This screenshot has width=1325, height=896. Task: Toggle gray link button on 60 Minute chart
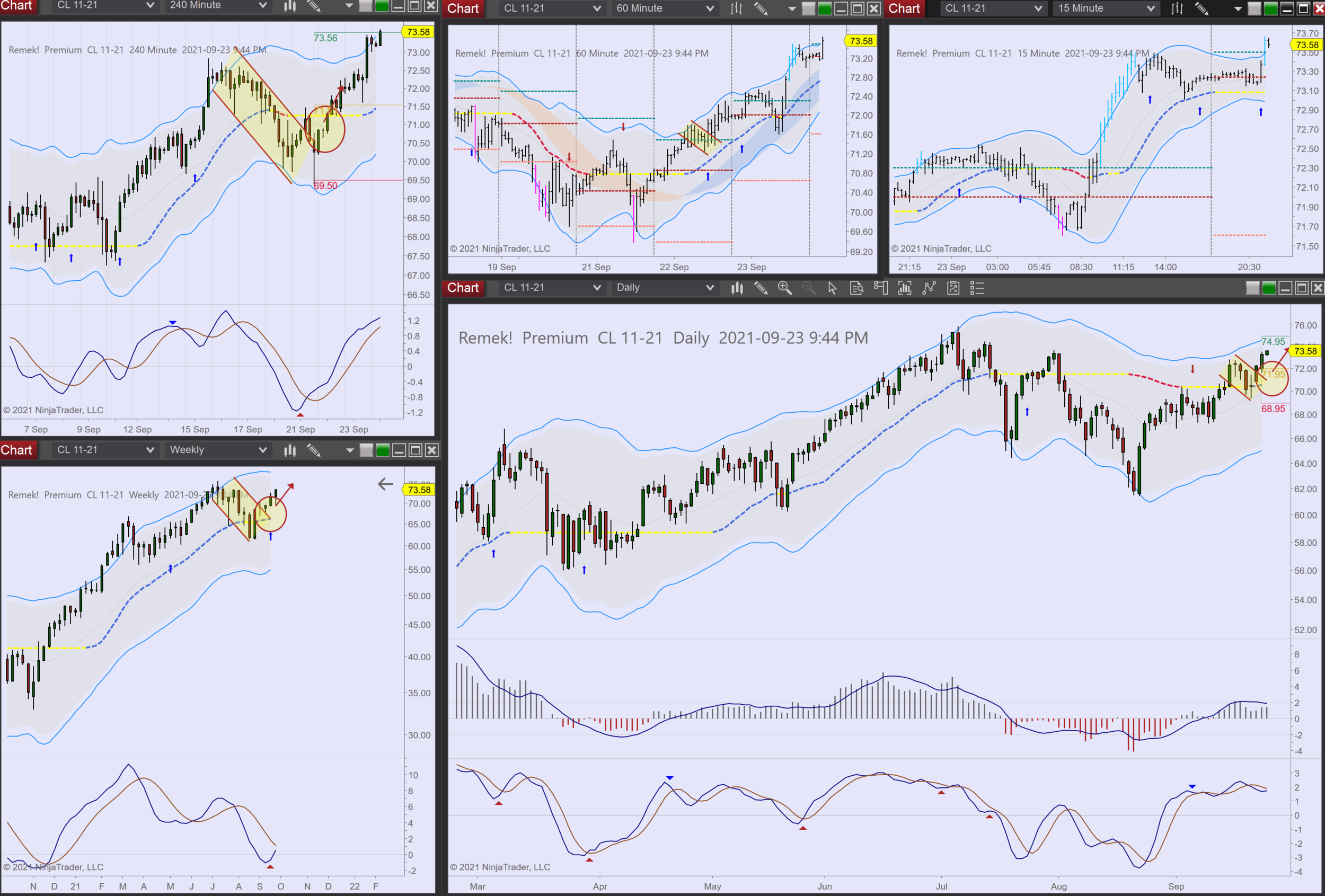click(x=808, y=8)
